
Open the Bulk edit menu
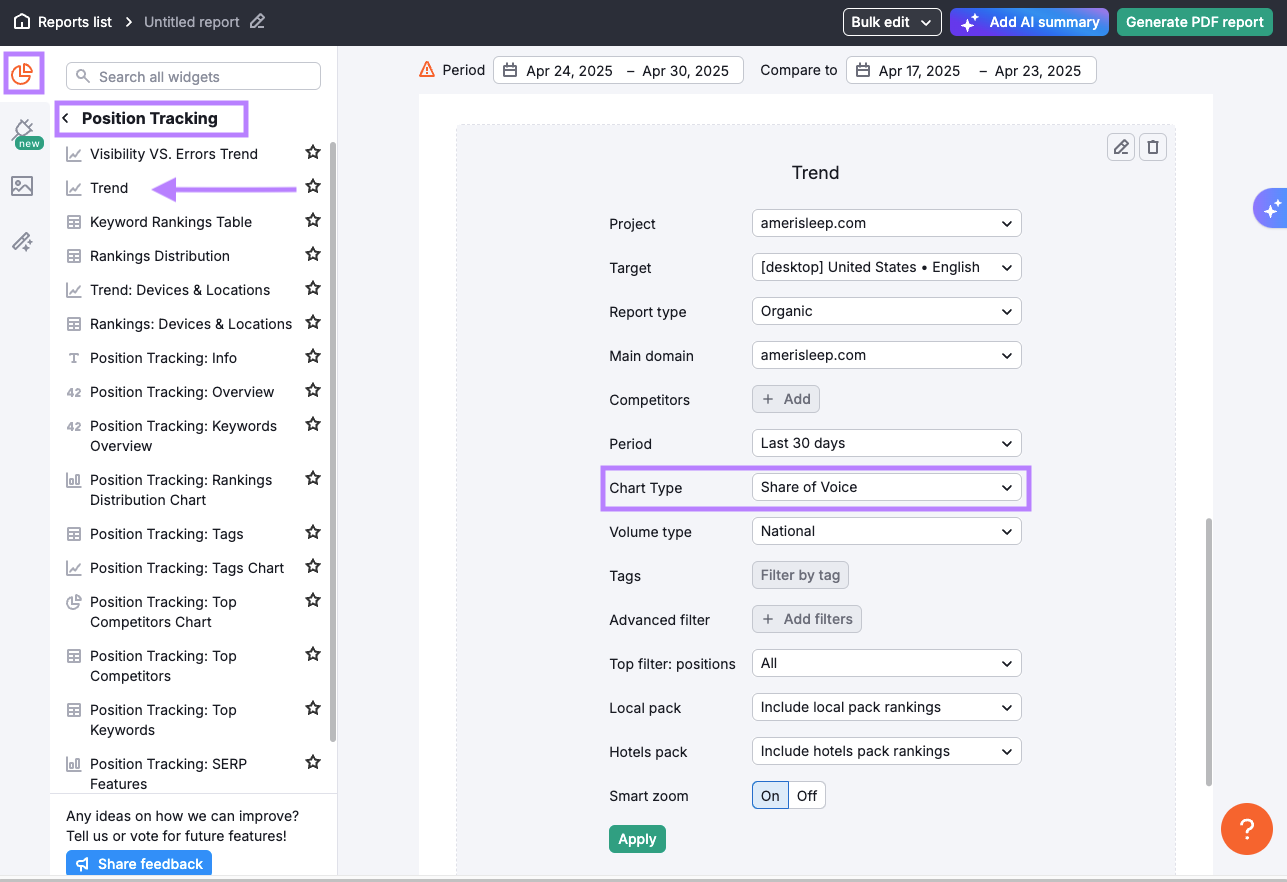coord(891,21)
